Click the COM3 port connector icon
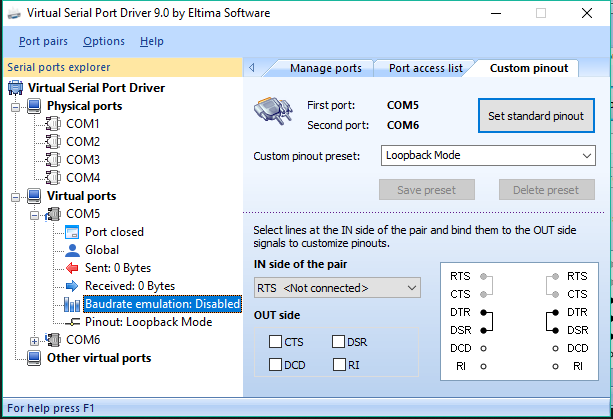 click(x=53, y=159)
